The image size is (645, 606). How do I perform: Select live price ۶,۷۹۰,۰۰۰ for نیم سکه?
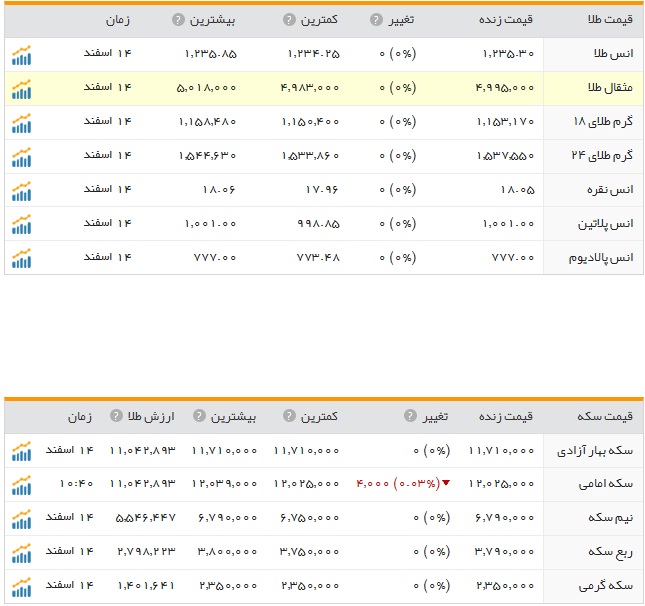coord(505,518)
